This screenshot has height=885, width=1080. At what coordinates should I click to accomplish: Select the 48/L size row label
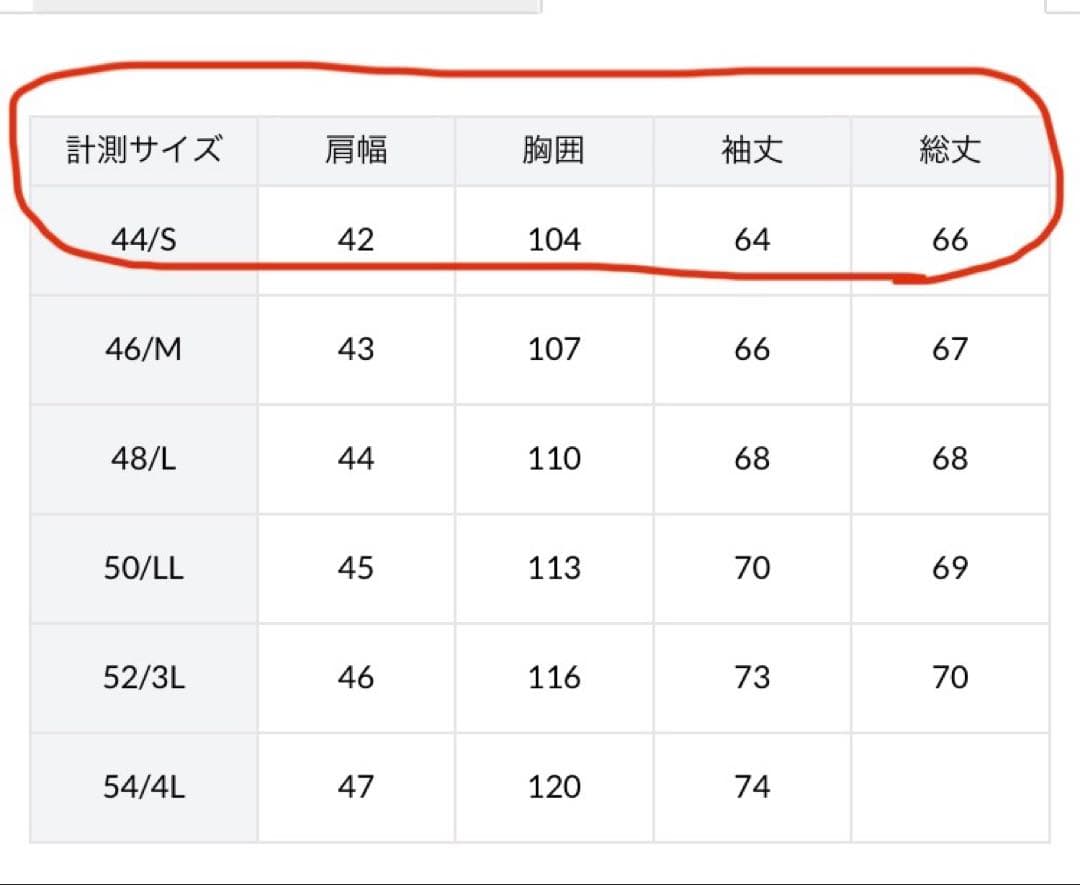(144, 459)
